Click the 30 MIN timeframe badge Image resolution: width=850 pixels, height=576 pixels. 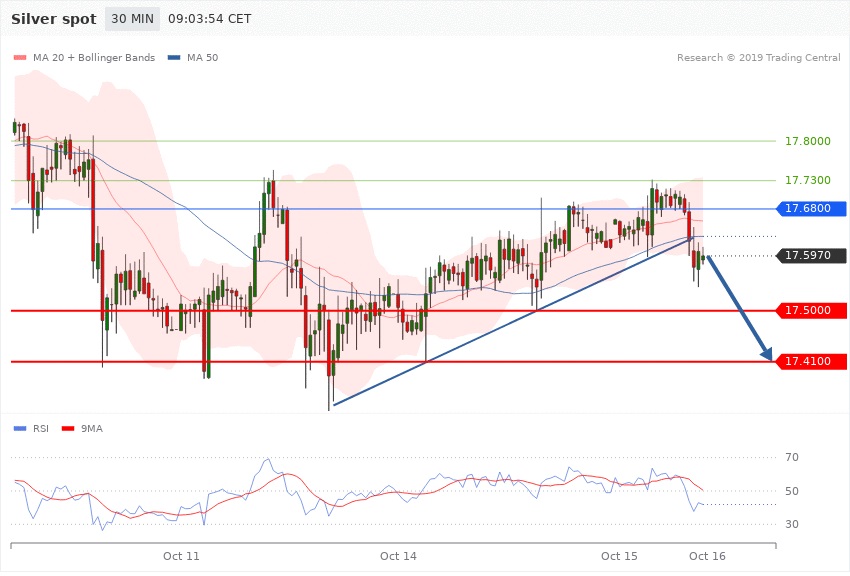tap(132, 19)
